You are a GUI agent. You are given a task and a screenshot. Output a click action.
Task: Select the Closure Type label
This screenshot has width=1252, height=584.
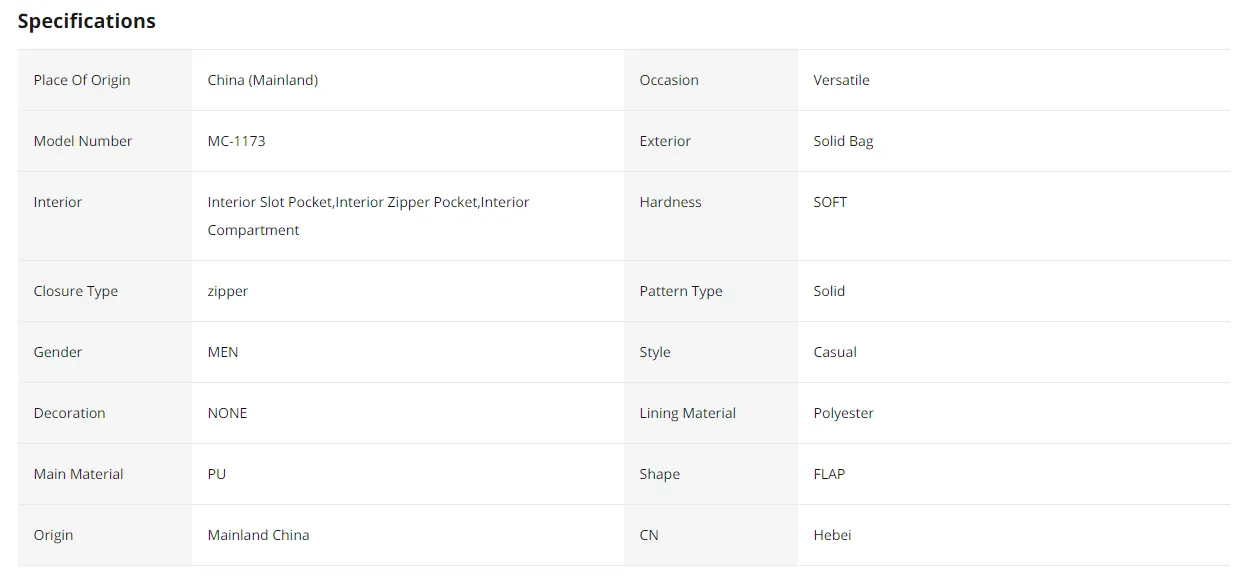(x=76, y=291)
